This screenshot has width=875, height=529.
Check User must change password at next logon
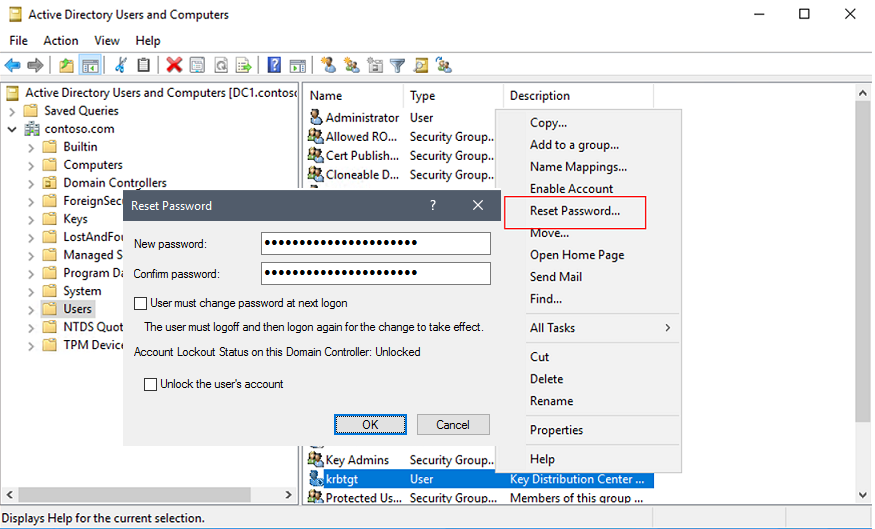141,303
